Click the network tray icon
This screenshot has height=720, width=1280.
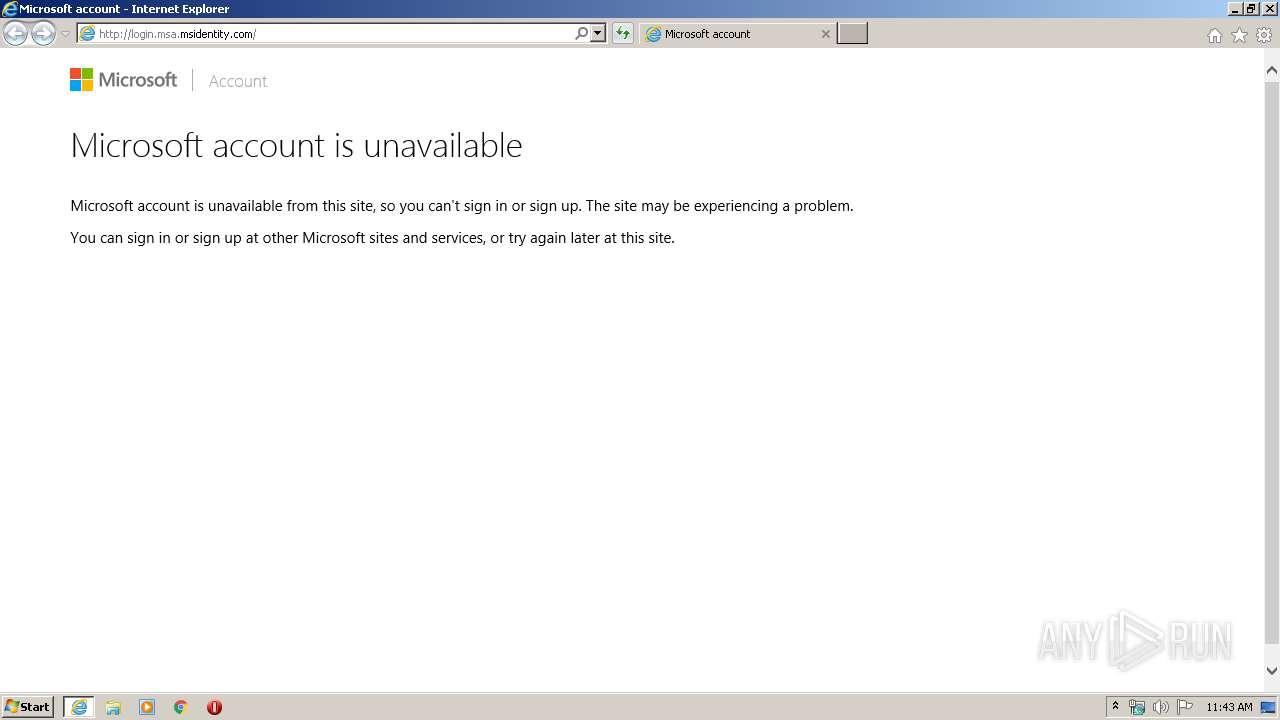(1137, 707)
